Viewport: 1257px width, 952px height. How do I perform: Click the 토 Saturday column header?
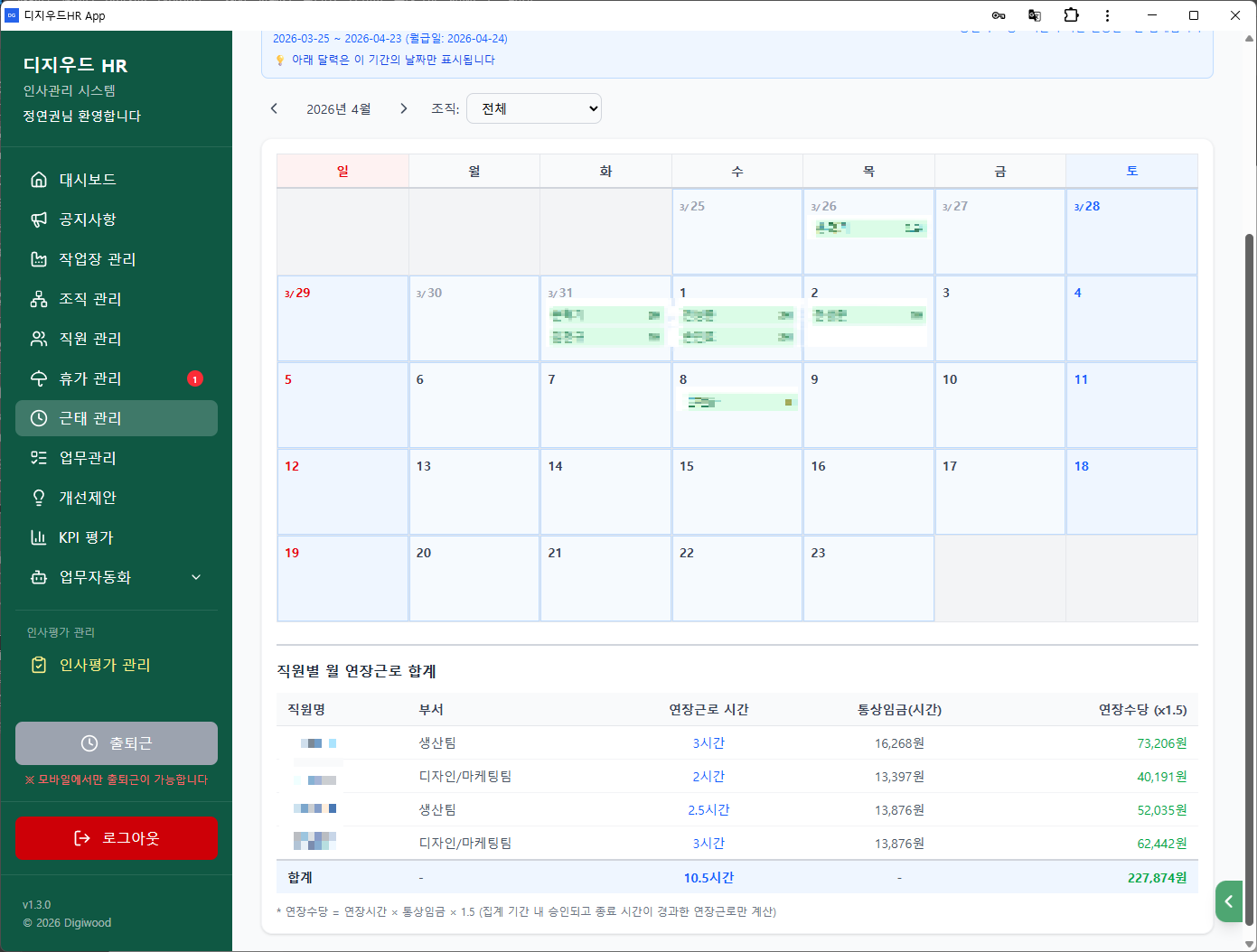click(1131, 171)
